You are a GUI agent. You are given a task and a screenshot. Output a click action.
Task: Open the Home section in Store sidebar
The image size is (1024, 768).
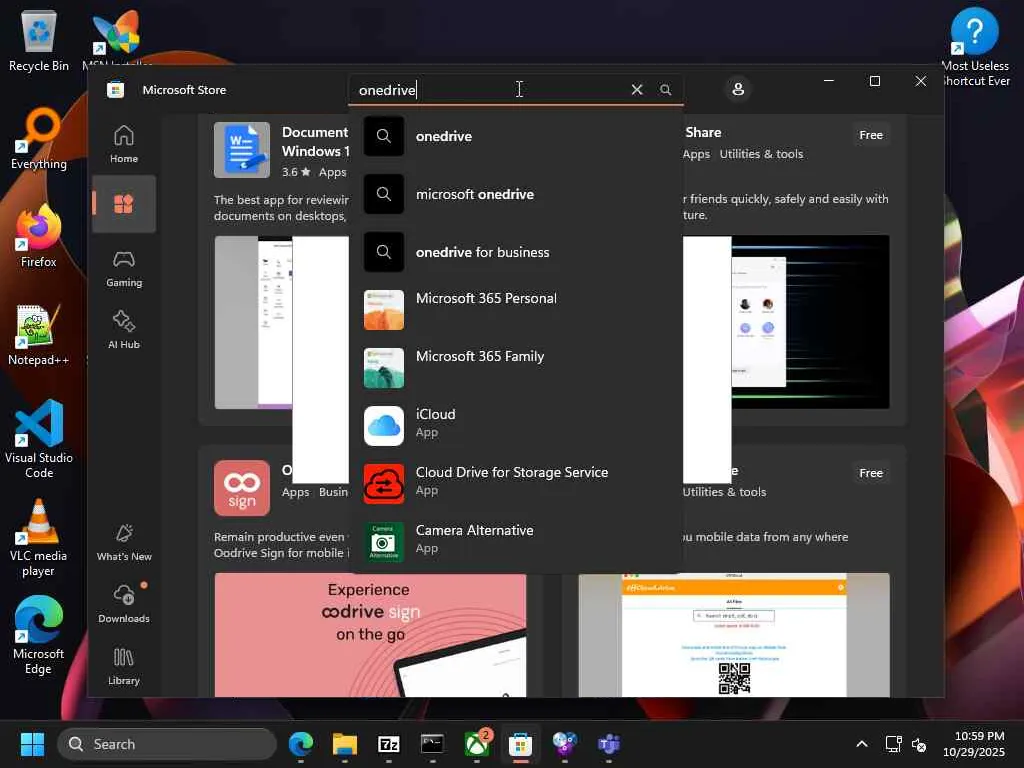pyautogui.click(x=123, y=144)
